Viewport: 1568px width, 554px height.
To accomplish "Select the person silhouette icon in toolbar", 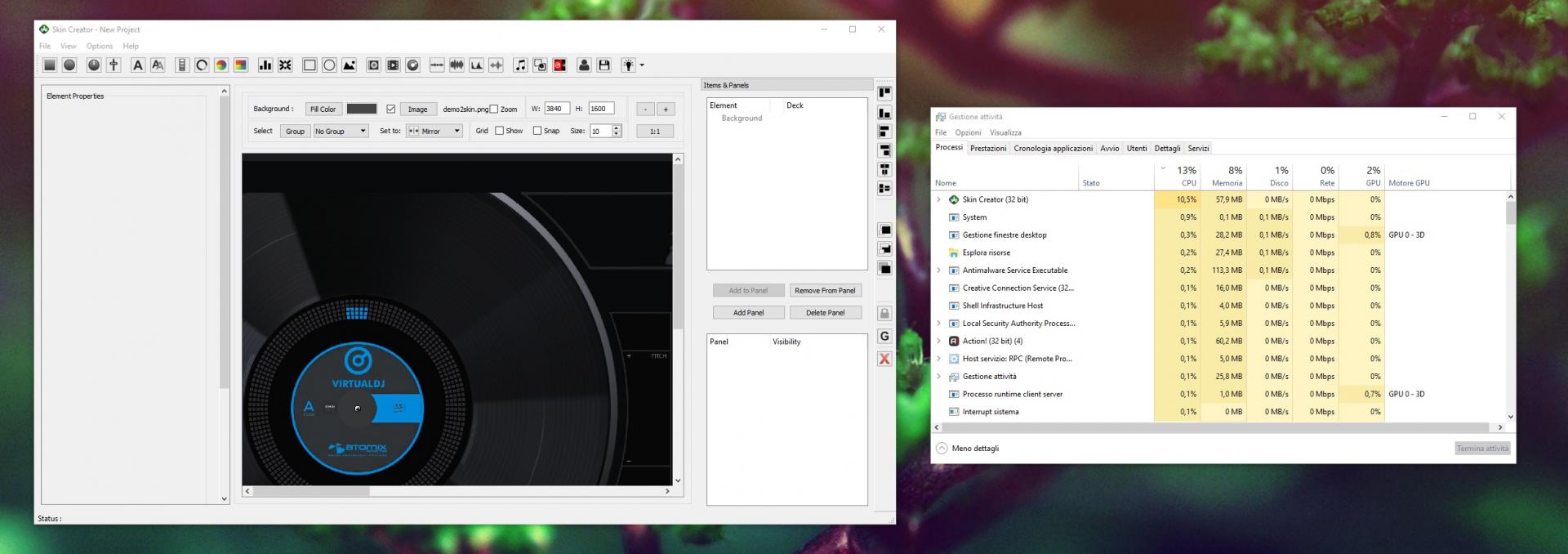I will (584, 65).
